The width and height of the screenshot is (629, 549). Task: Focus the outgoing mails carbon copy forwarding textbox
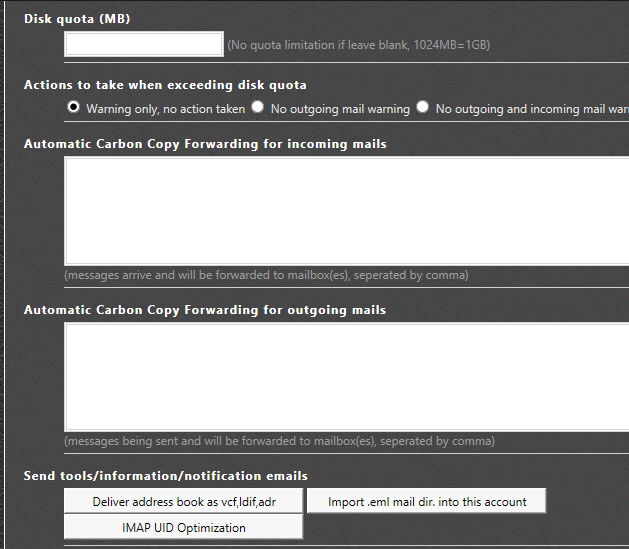(x=346, y=376)
